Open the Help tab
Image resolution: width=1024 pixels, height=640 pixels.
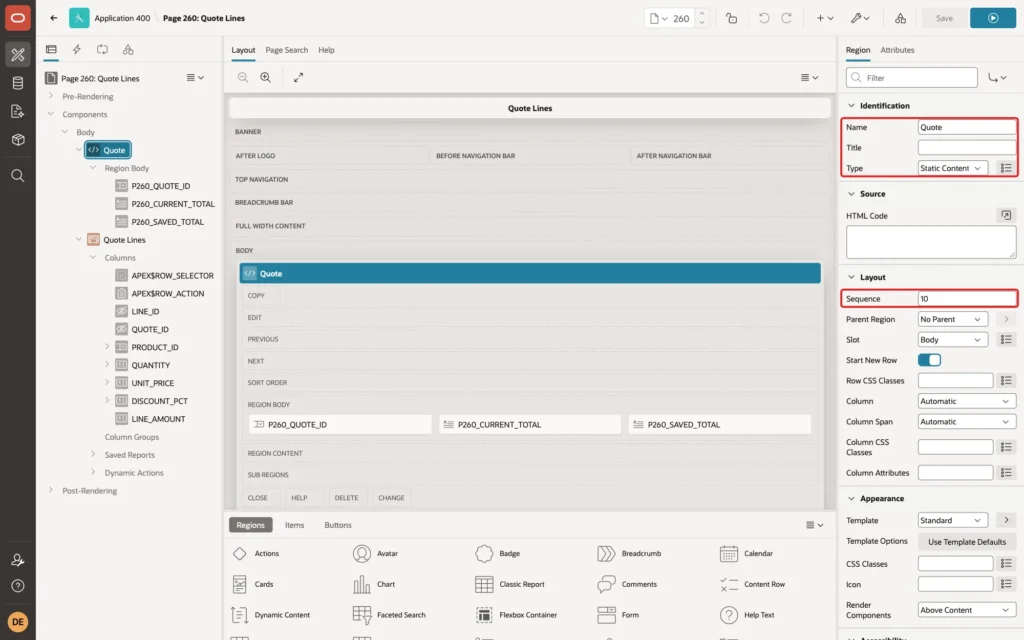coord(327,50)
